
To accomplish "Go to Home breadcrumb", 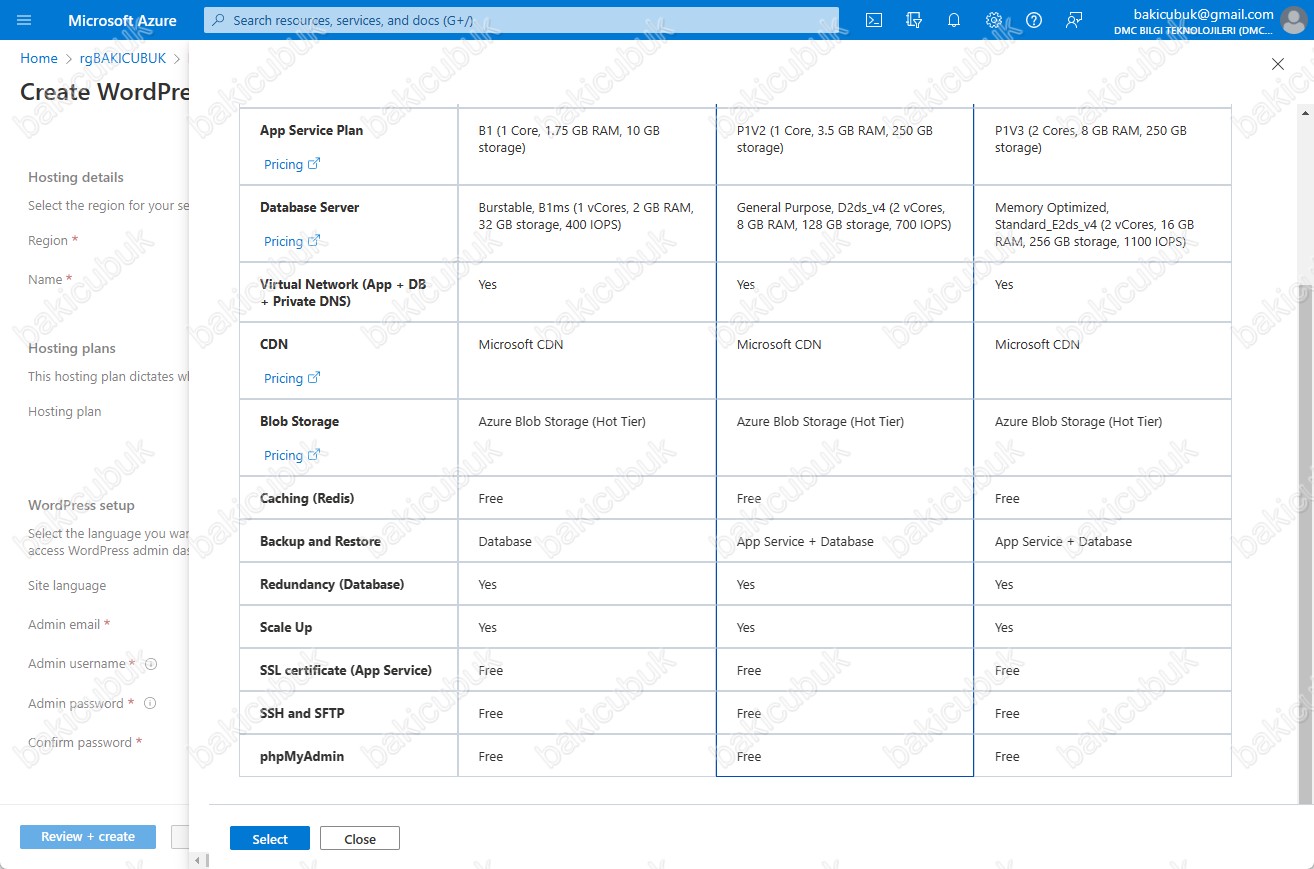I will tap(39, 59).
